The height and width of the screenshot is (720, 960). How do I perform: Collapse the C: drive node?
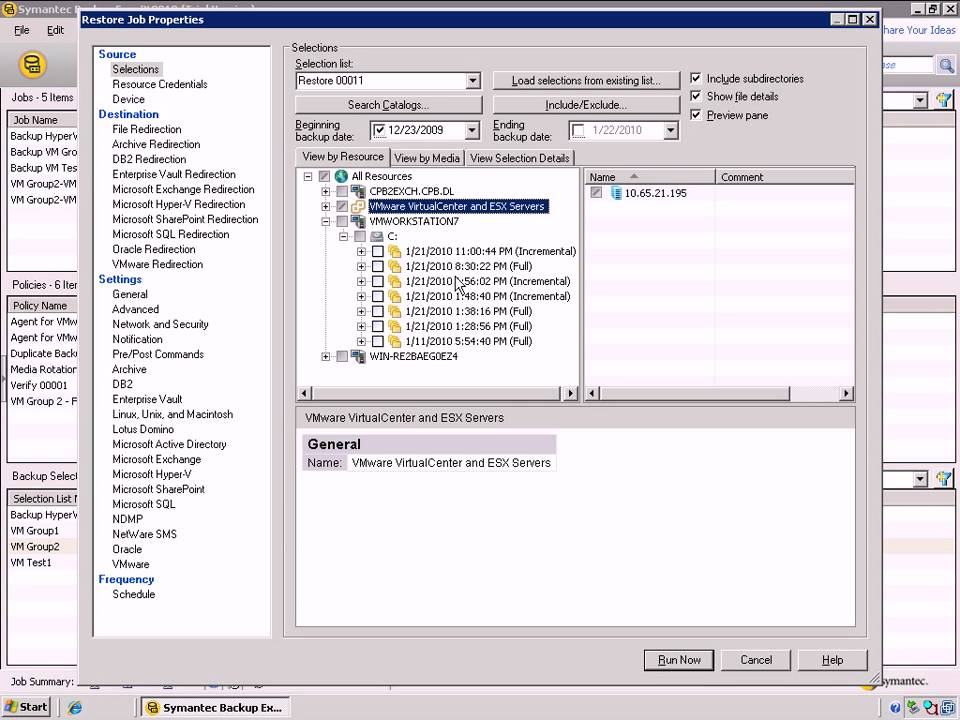(343, 236)
